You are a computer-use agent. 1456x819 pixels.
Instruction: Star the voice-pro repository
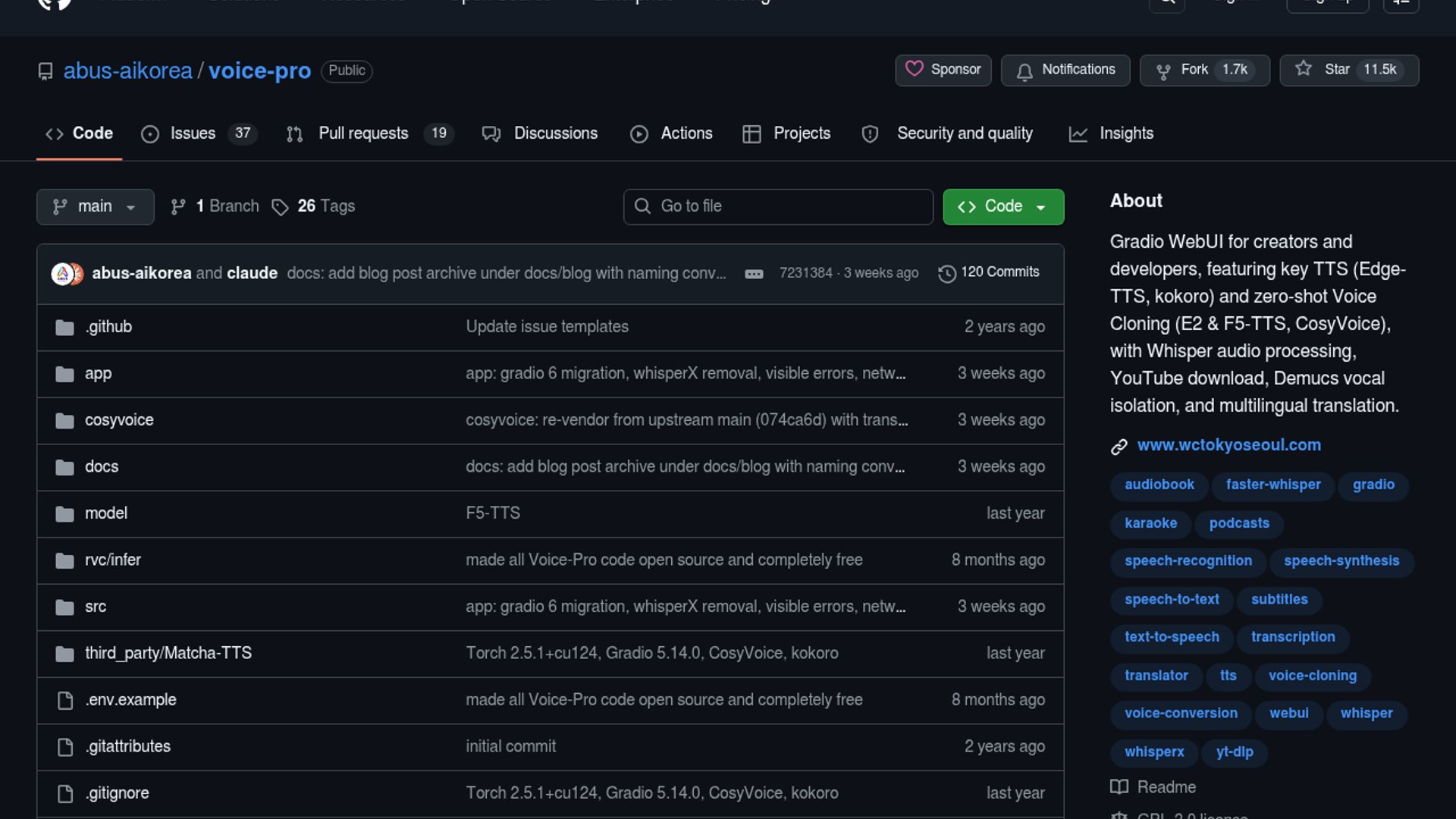pyautogui.click(x=1349, y=70)
